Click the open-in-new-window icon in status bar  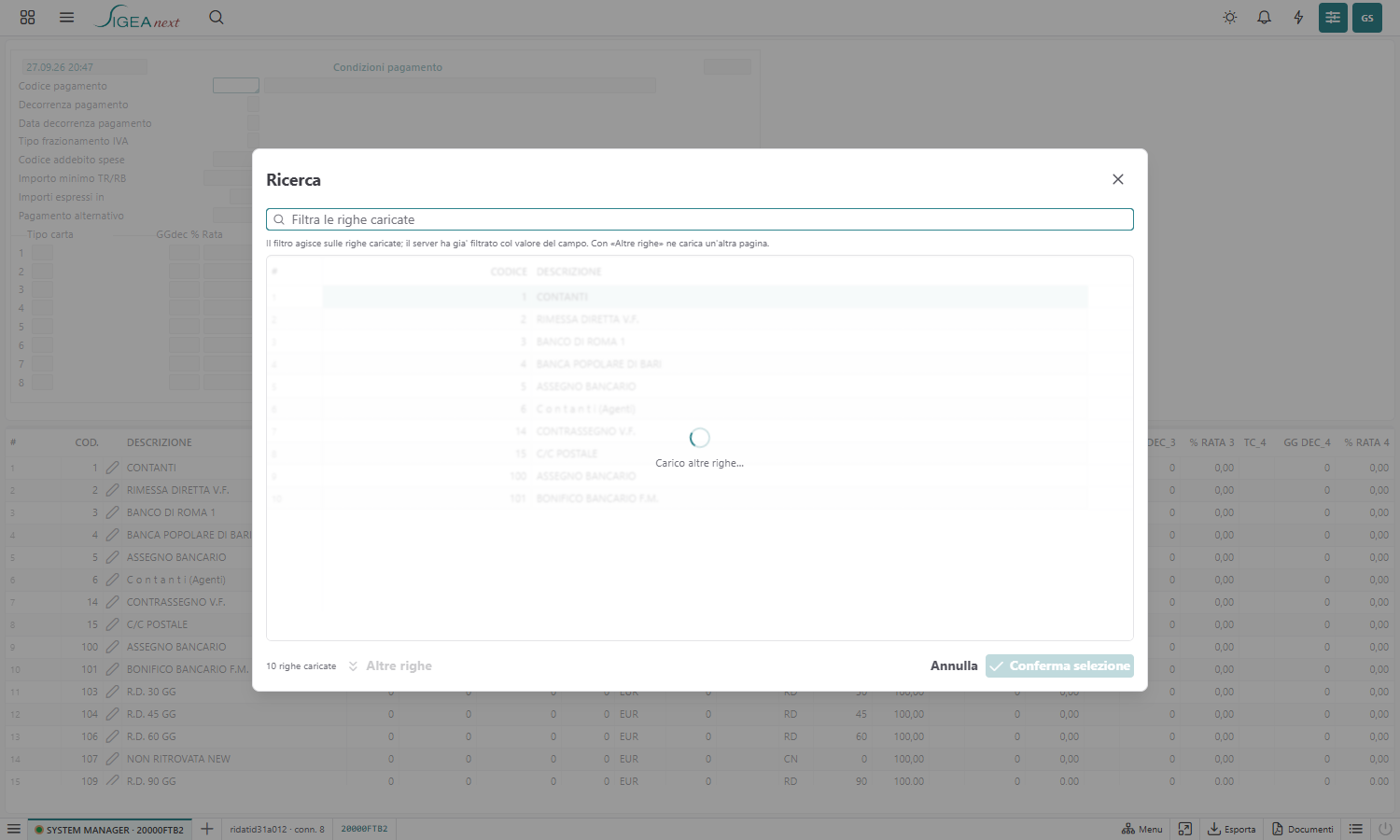tap(1185, 829)
